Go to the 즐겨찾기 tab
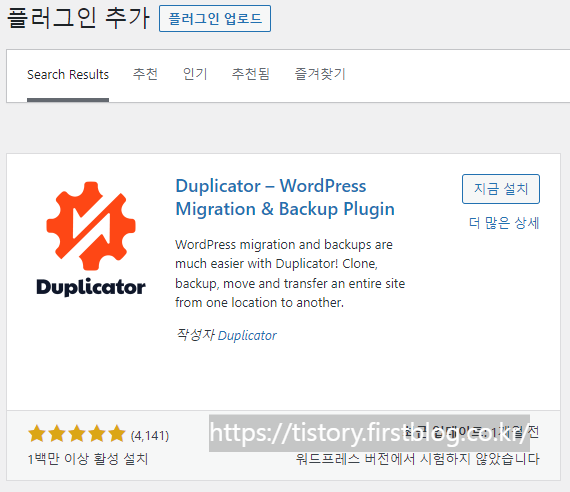This screenshot has height=492, width=570. click(x=320, y=74)
